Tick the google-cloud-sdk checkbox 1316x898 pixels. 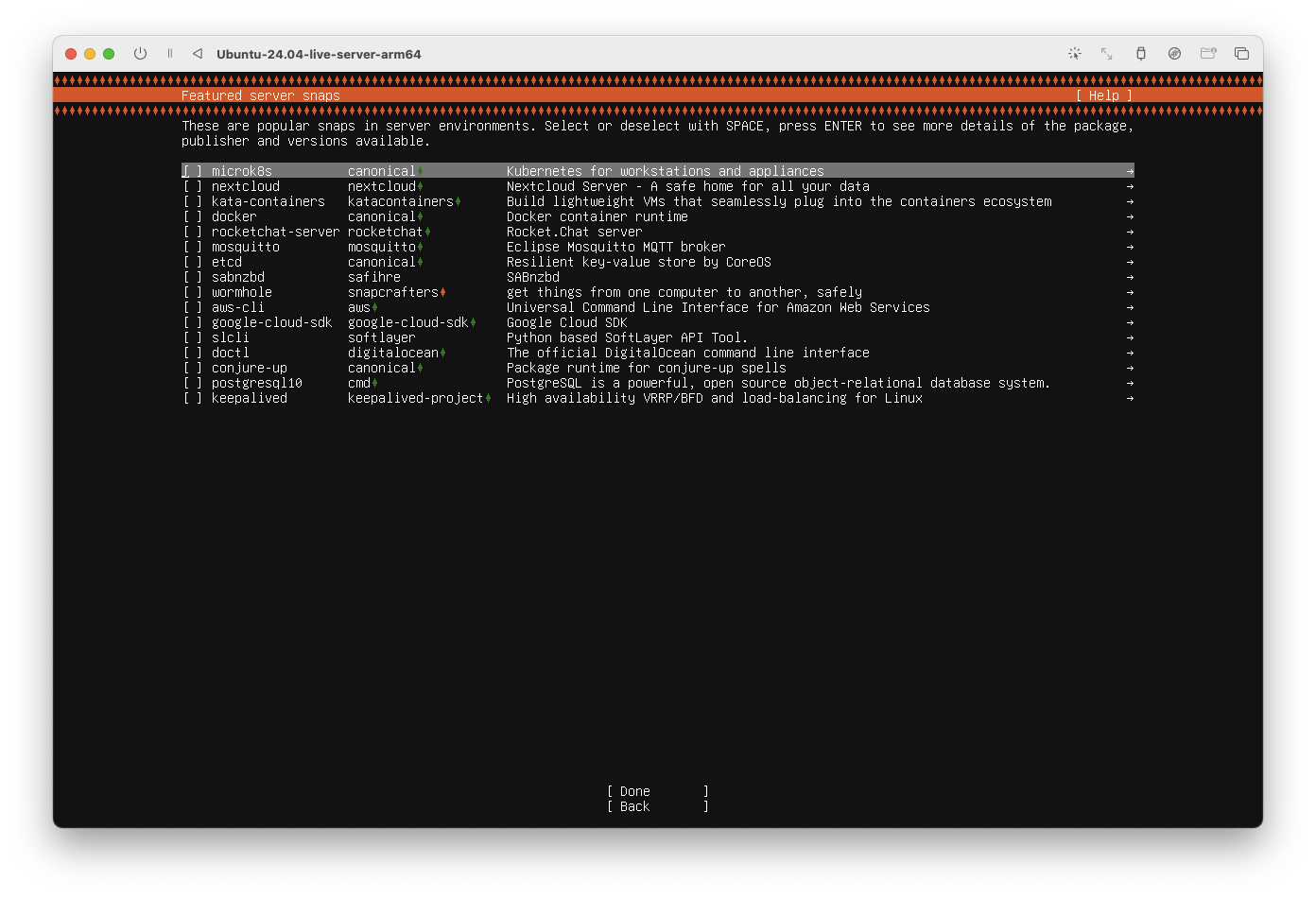tap(193, 322)
